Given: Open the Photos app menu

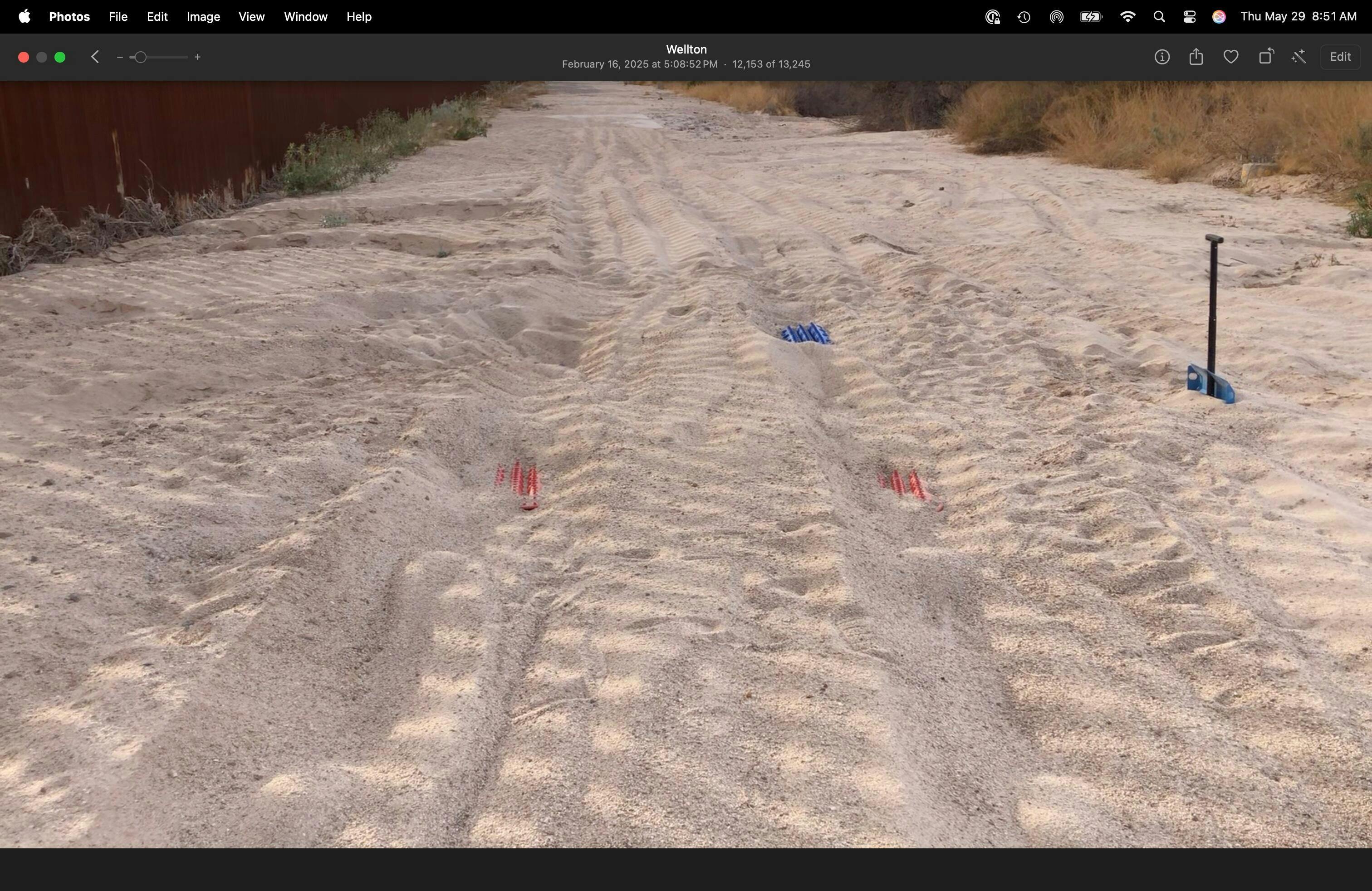Looking at the screenshot, I should pos(69,17).
